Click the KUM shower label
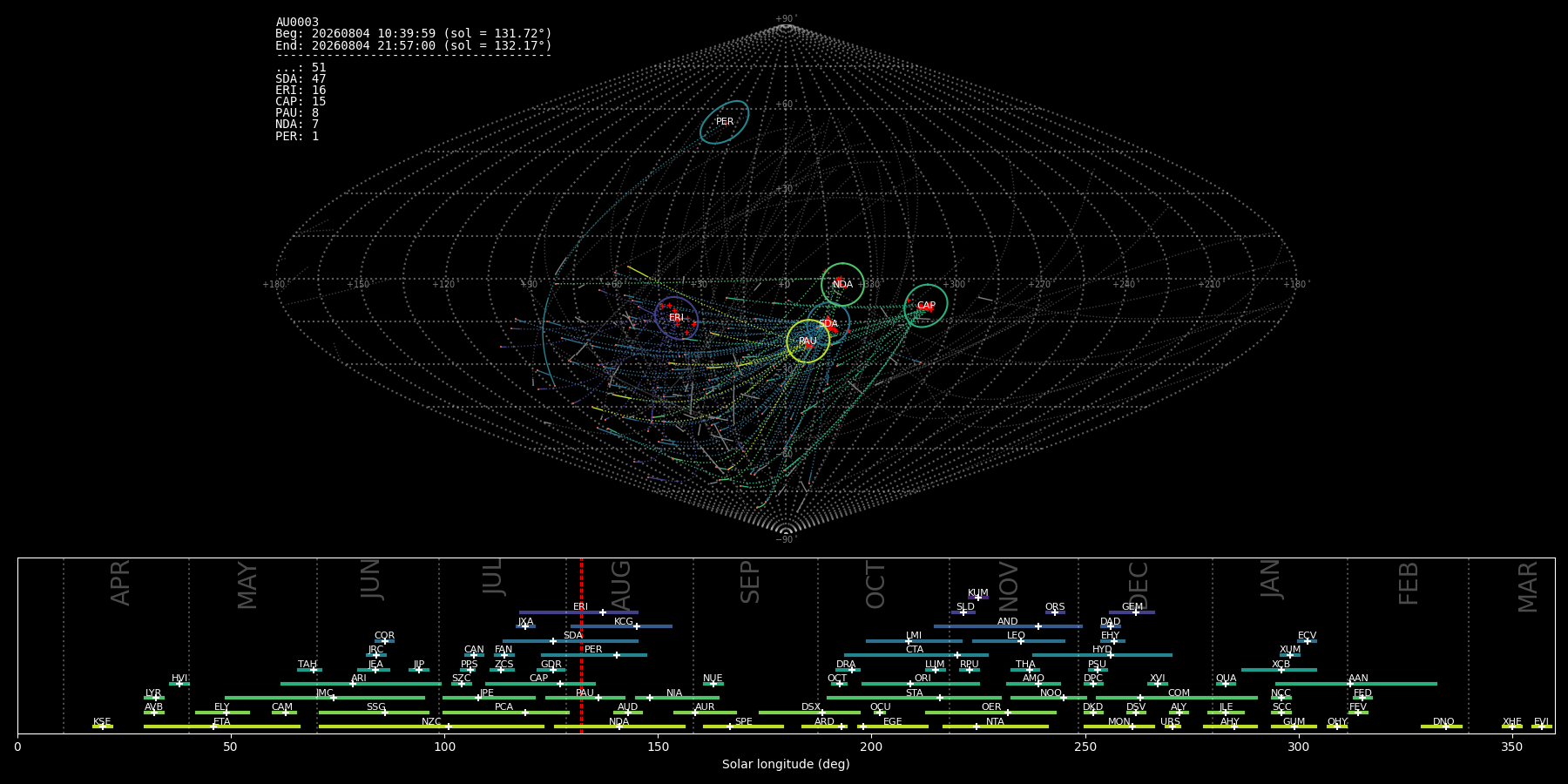 point(977,593)
